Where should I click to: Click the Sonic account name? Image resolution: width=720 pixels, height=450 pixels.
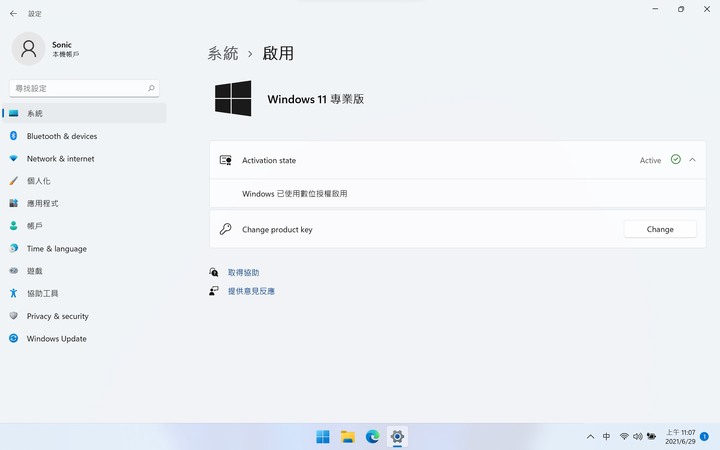[x=62, y=45]
